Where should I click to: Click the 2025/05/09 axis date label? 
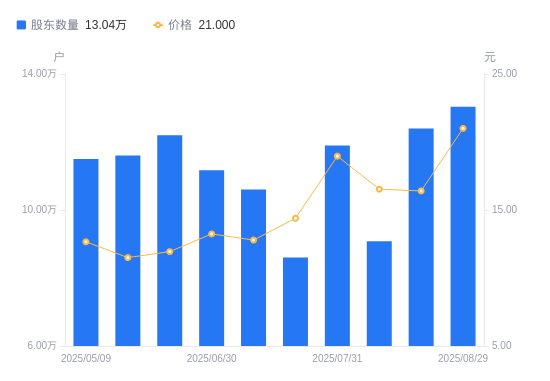click(86, 358)
